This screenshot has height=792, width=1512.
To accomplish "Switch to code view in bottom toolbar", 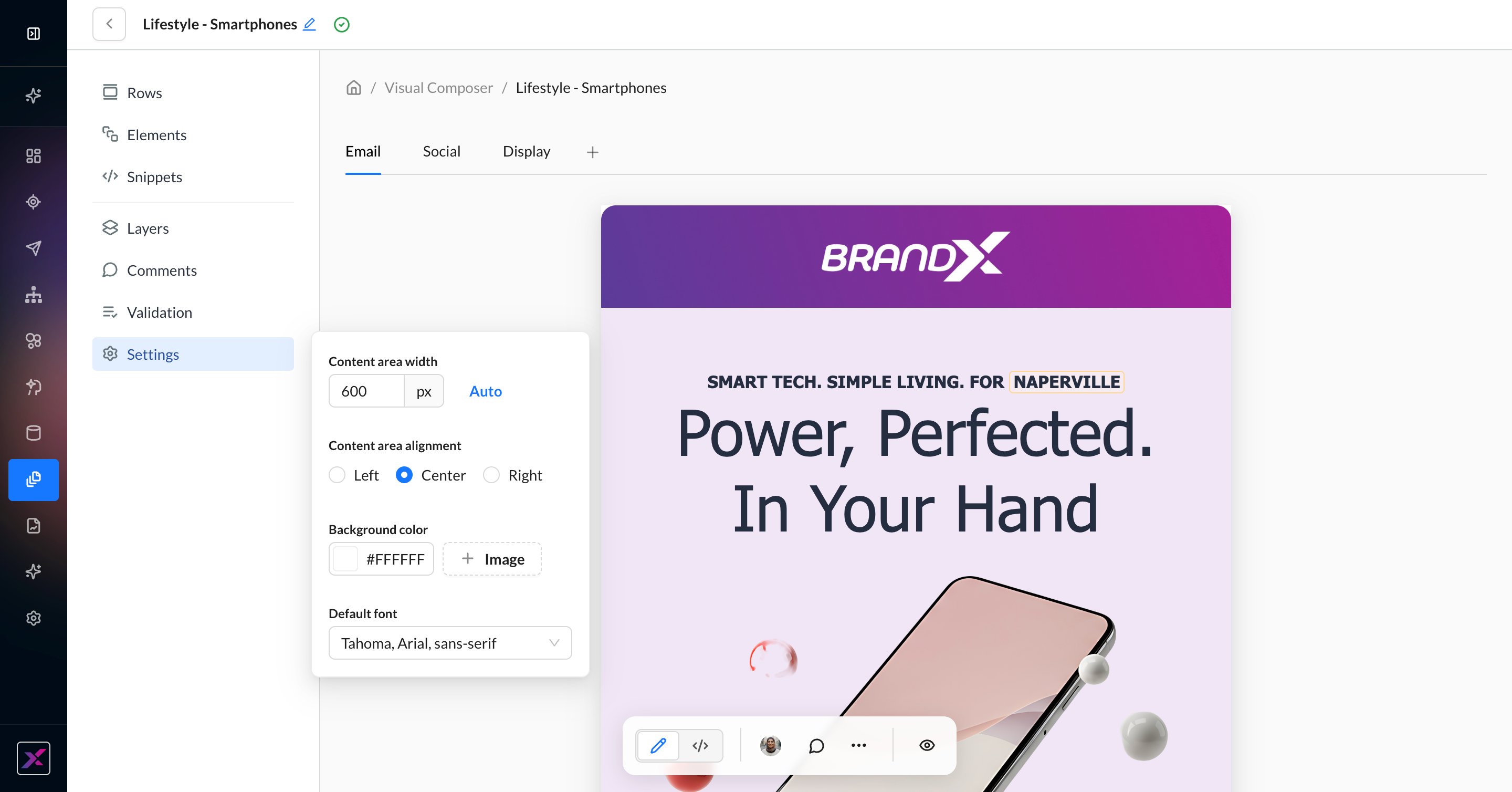I will (x=700, y=746).
